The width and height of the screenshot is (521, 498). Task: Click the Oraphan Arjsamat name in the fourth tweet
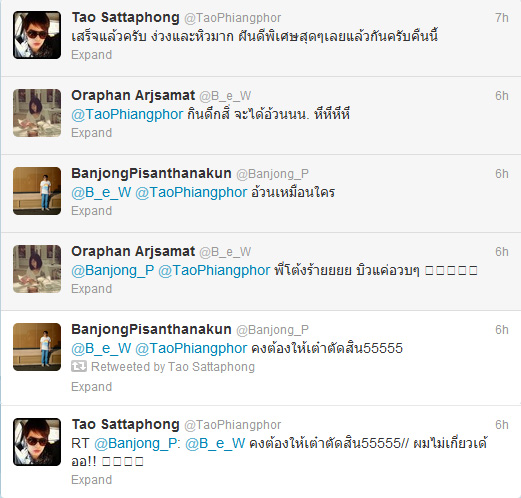click(x=133, y=251)
